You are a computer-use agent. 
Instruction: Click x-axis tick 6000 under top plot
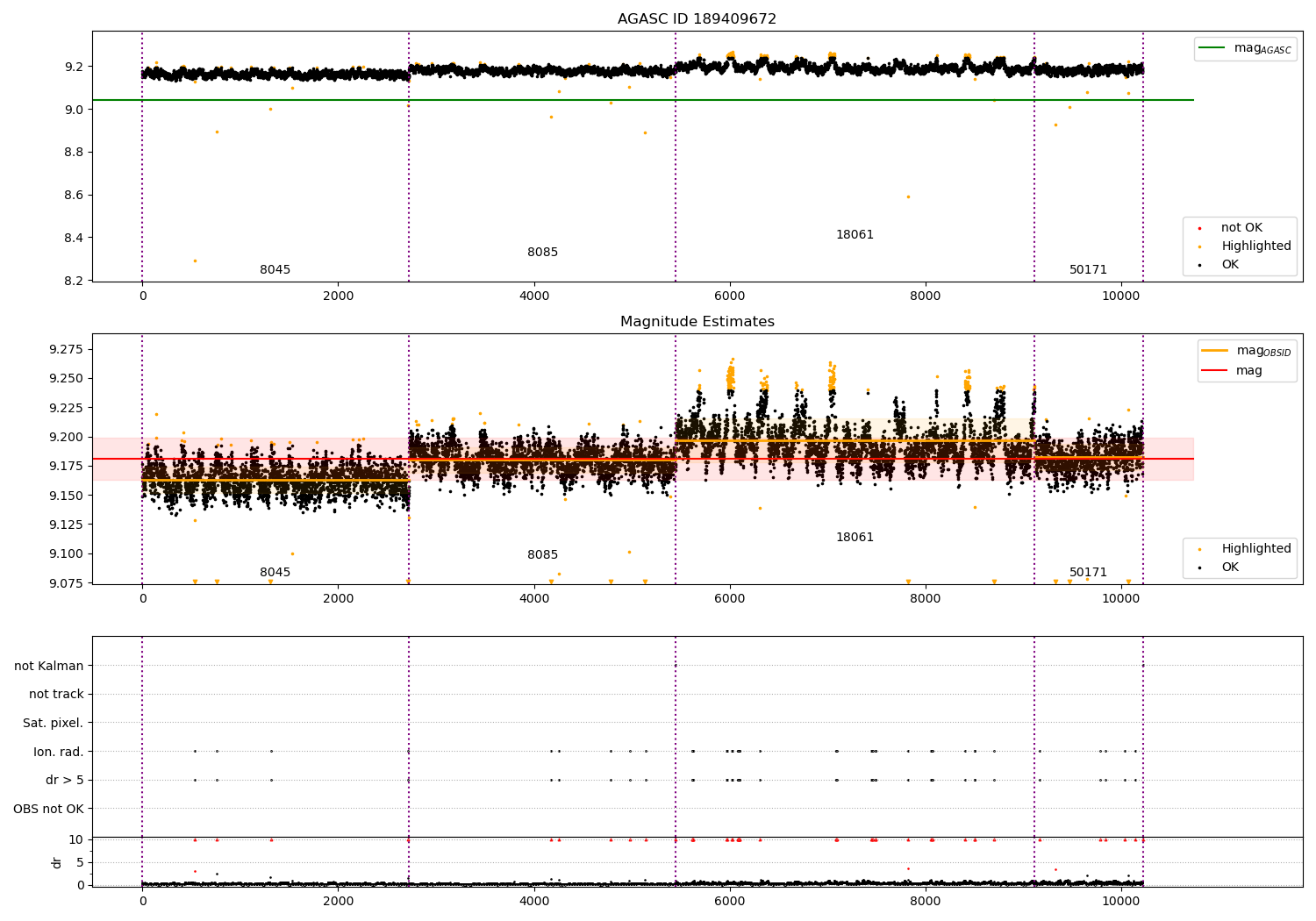coord(729,296)
